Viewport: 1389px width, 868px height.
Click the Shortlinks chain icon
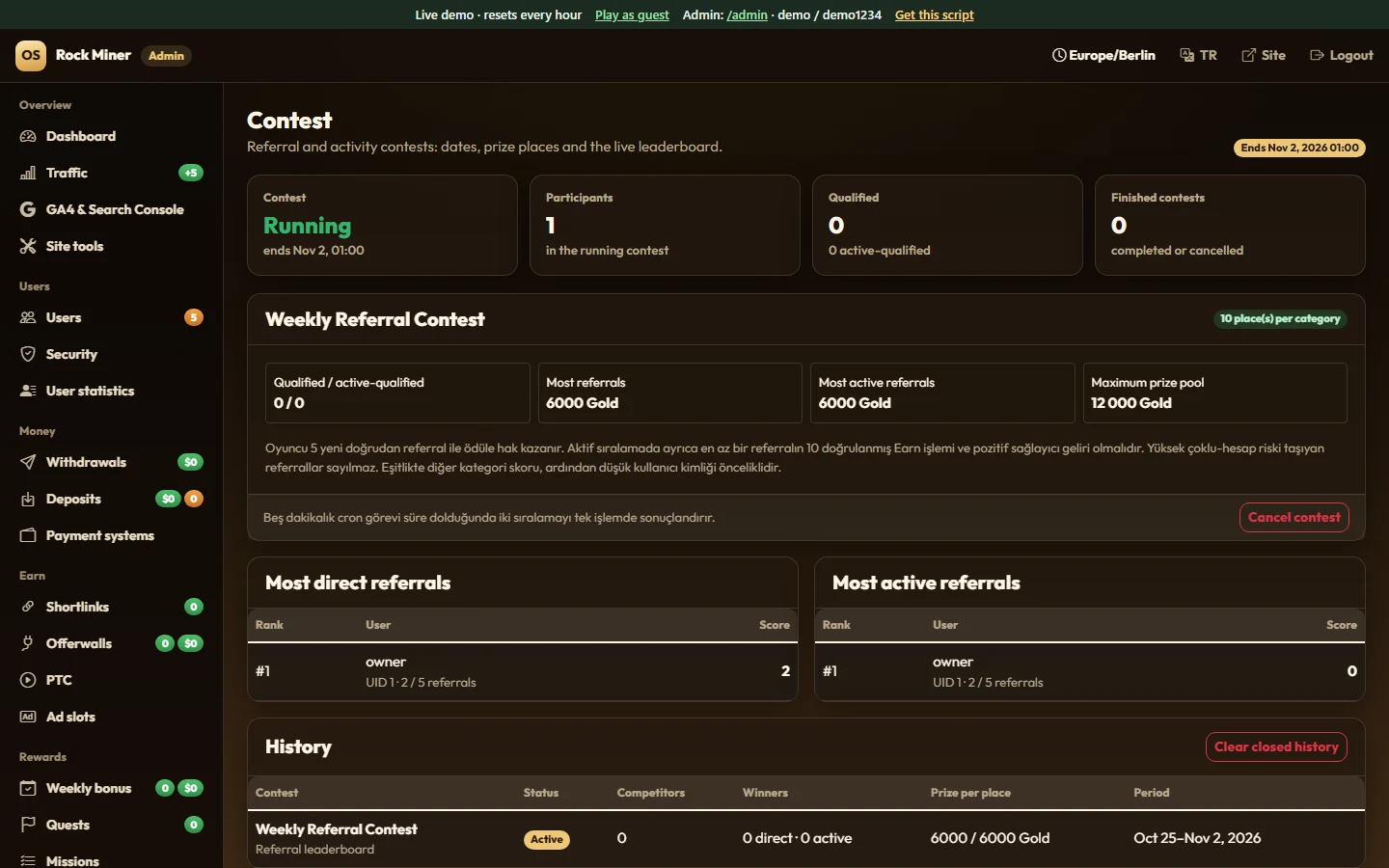coord(28,607)
